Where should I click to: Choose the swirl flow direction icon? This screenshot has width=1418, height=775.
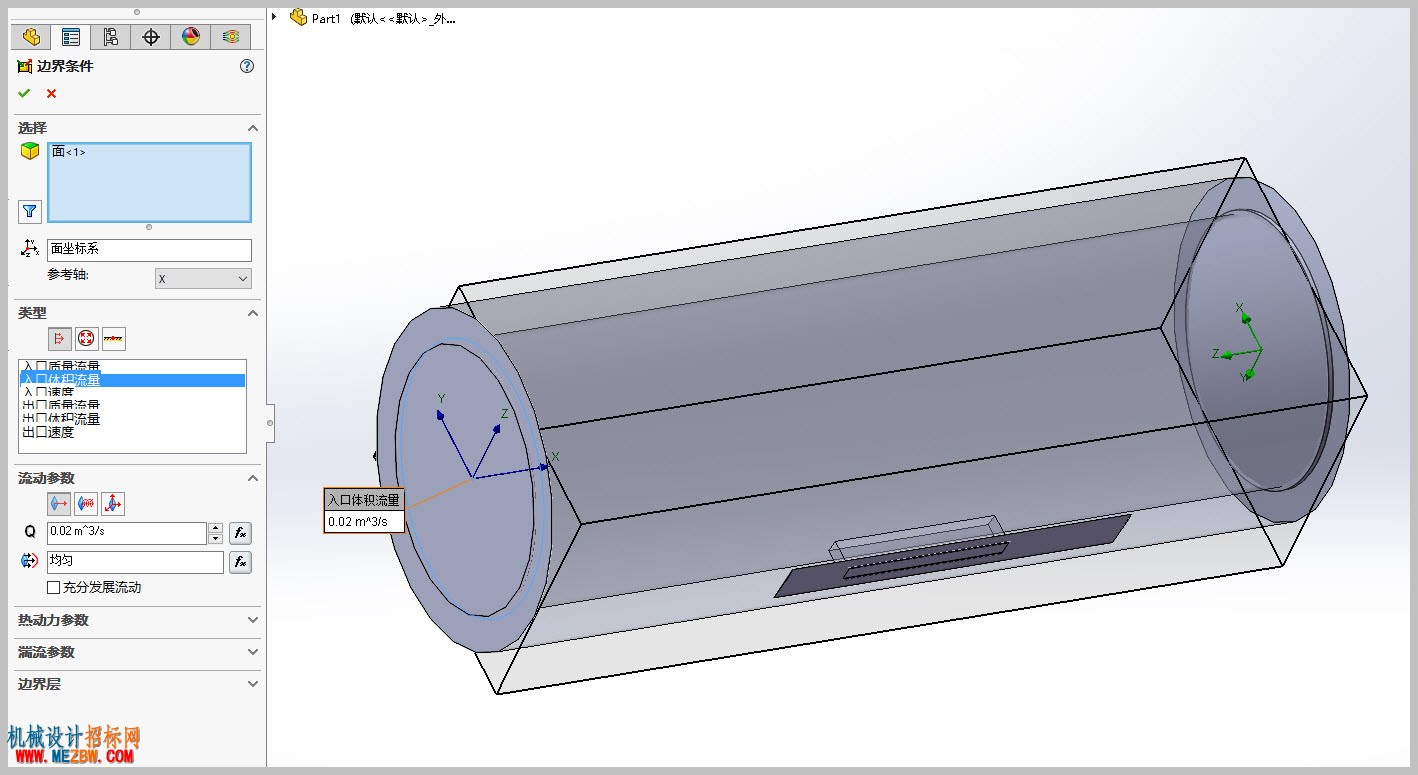click(86, 503)
